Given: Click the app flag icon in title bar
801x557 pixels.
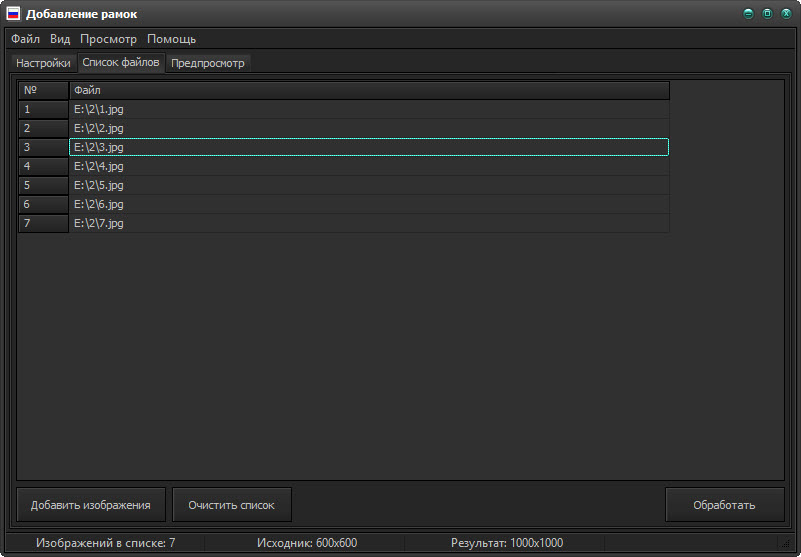Looking at the screenshot, I should coord(13,14).
